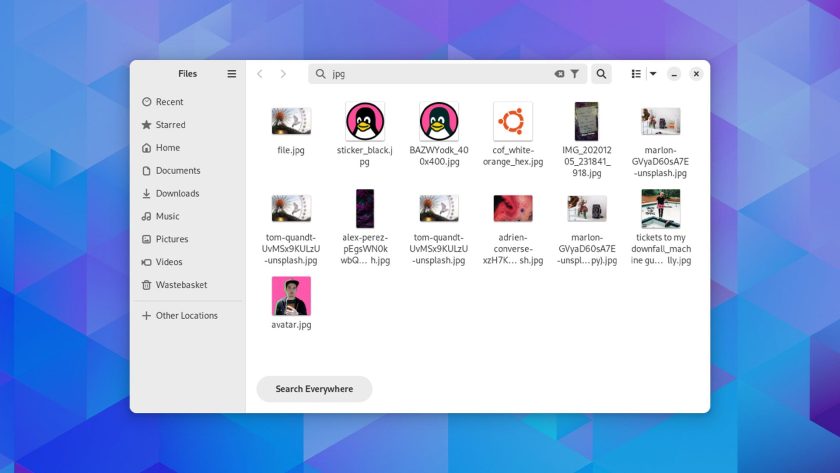Click the back navigation arrow
This screenshot has height=473, width=840.
point(260,74)
